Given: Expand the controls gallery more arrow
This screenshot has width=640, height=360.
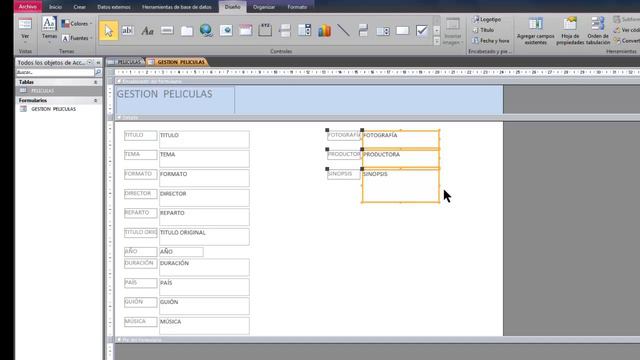Looking at the screenshot, I should click(437, 41).
